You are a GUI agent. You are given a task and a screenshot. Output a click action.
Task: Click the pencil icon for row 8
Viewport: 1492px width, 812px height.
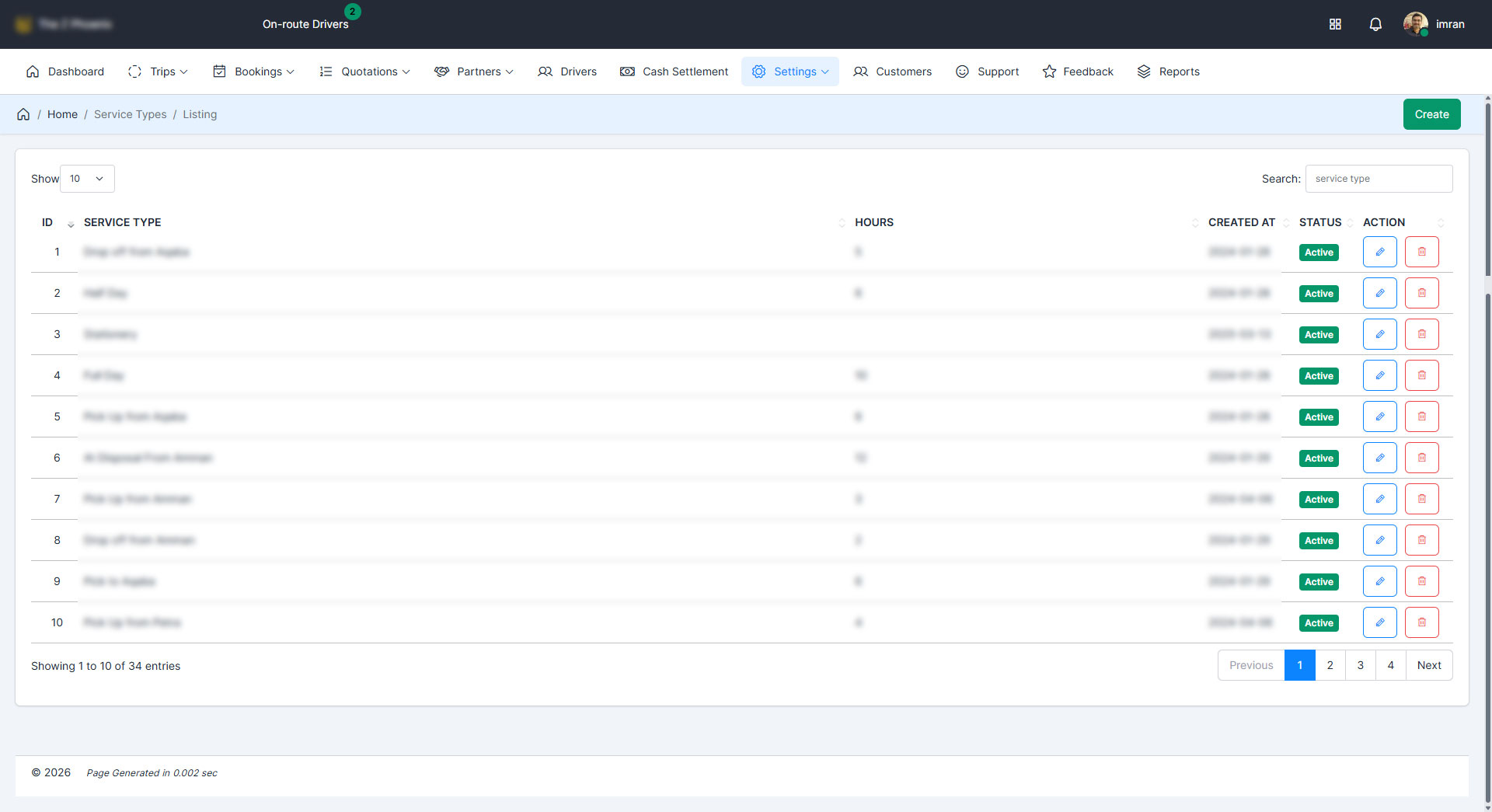[x=1379, y=540]
